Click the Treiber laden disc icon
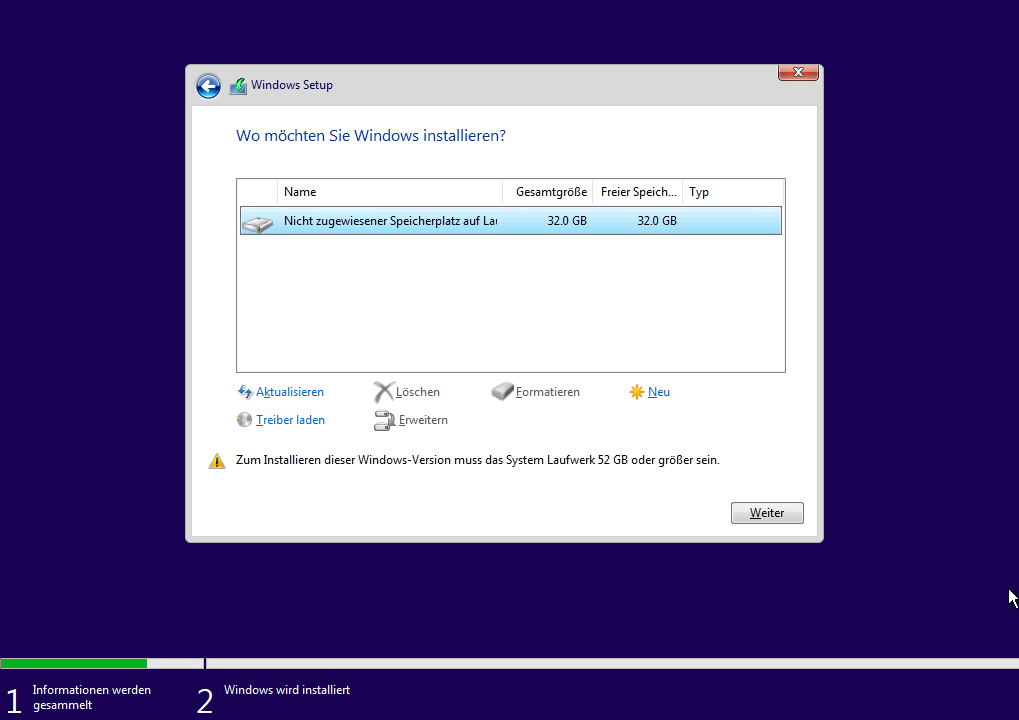The height and width of the screenshot is (720, 1019). (x=244, y=420)
